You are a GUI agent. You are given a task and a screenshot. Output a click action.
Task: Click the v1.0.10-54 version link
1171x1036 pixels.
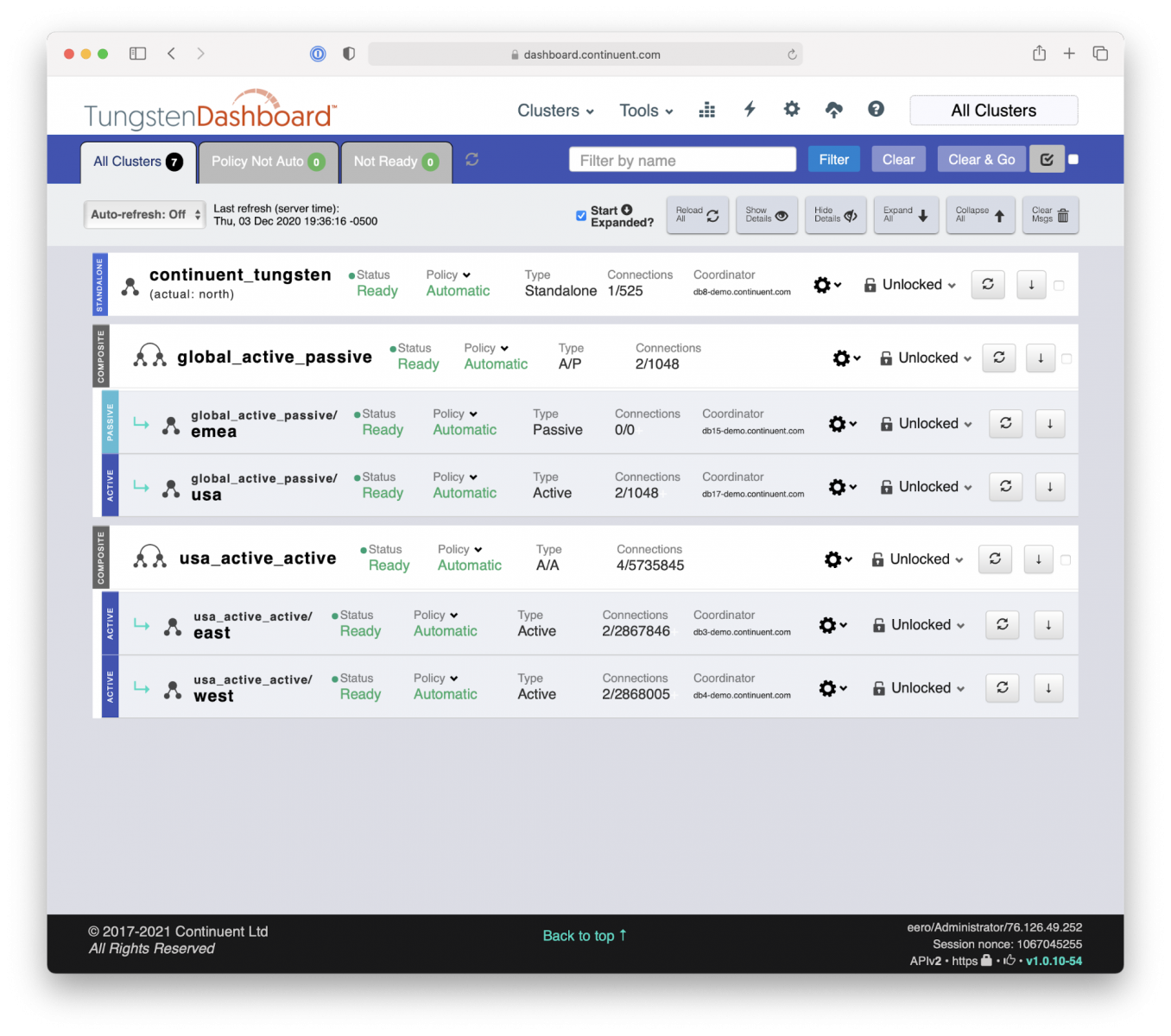[1054, 961]
